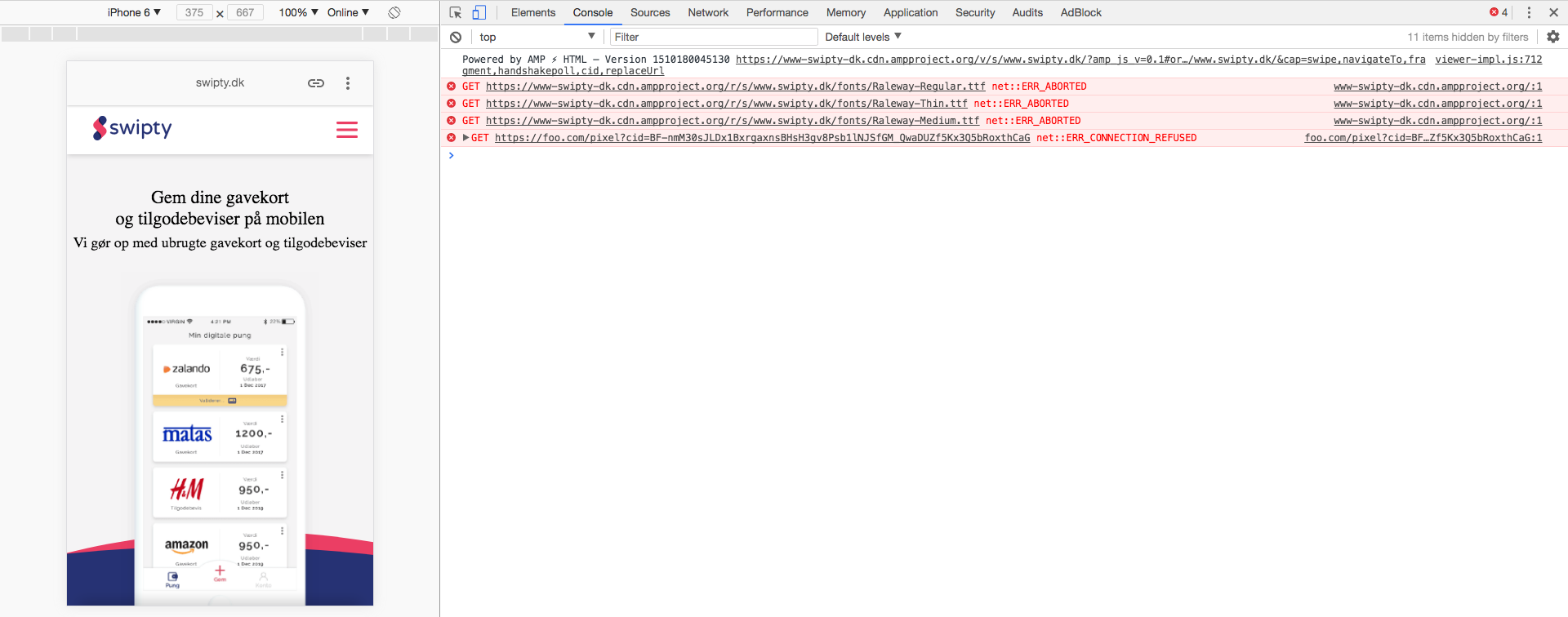
Task: Click the red error count badge
Action: pos(1499,12)
